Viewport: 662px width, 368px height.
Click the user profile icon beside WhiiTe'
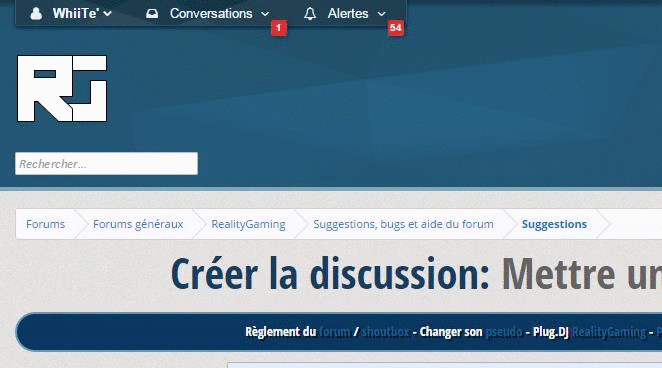pos(36,14)
